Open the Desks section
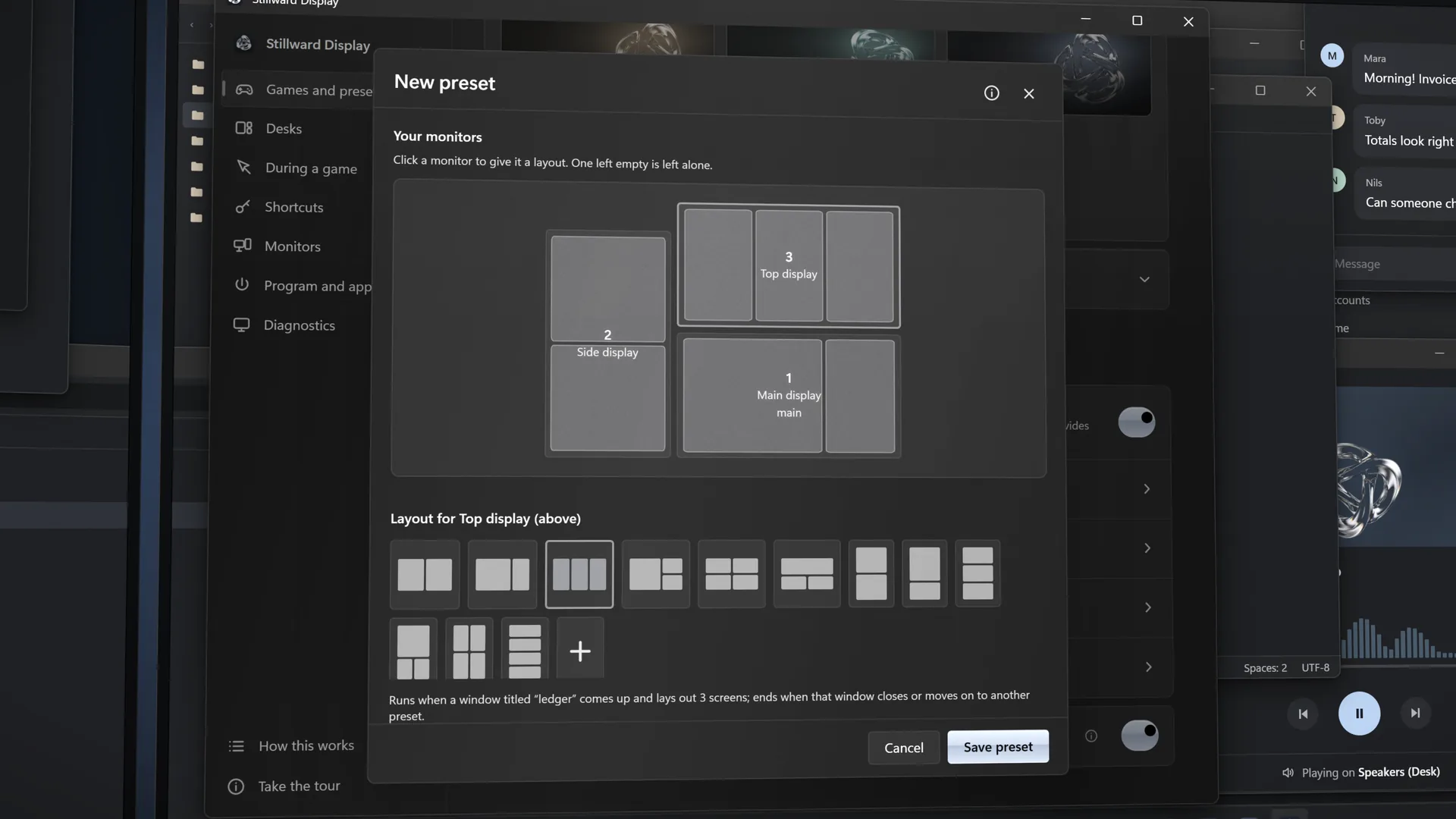Image resolution: width=1456 pixels, height=819 pixels. [284, 129]
